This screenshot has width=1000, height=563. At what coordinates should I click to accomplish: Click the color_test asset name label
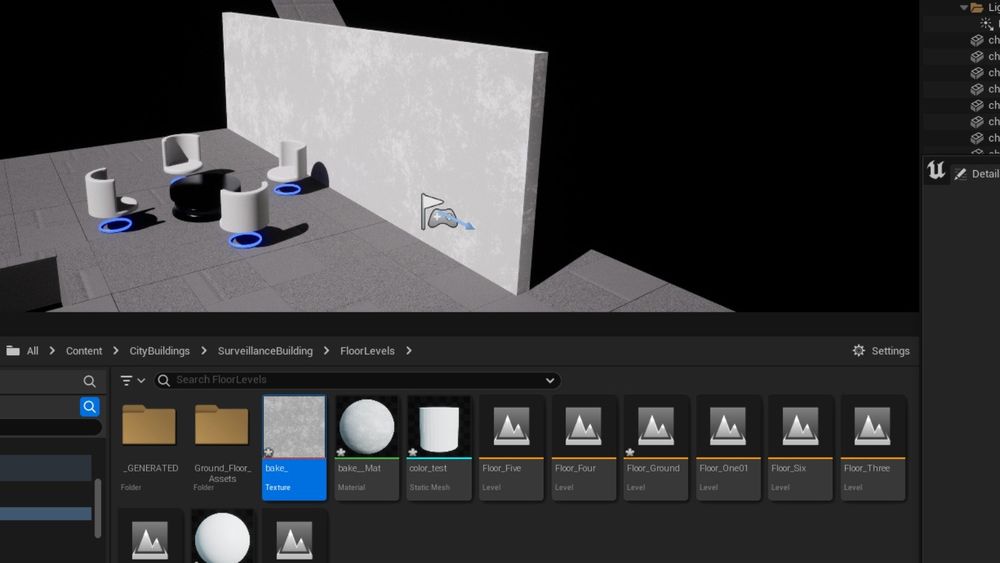tap(428, 468)
